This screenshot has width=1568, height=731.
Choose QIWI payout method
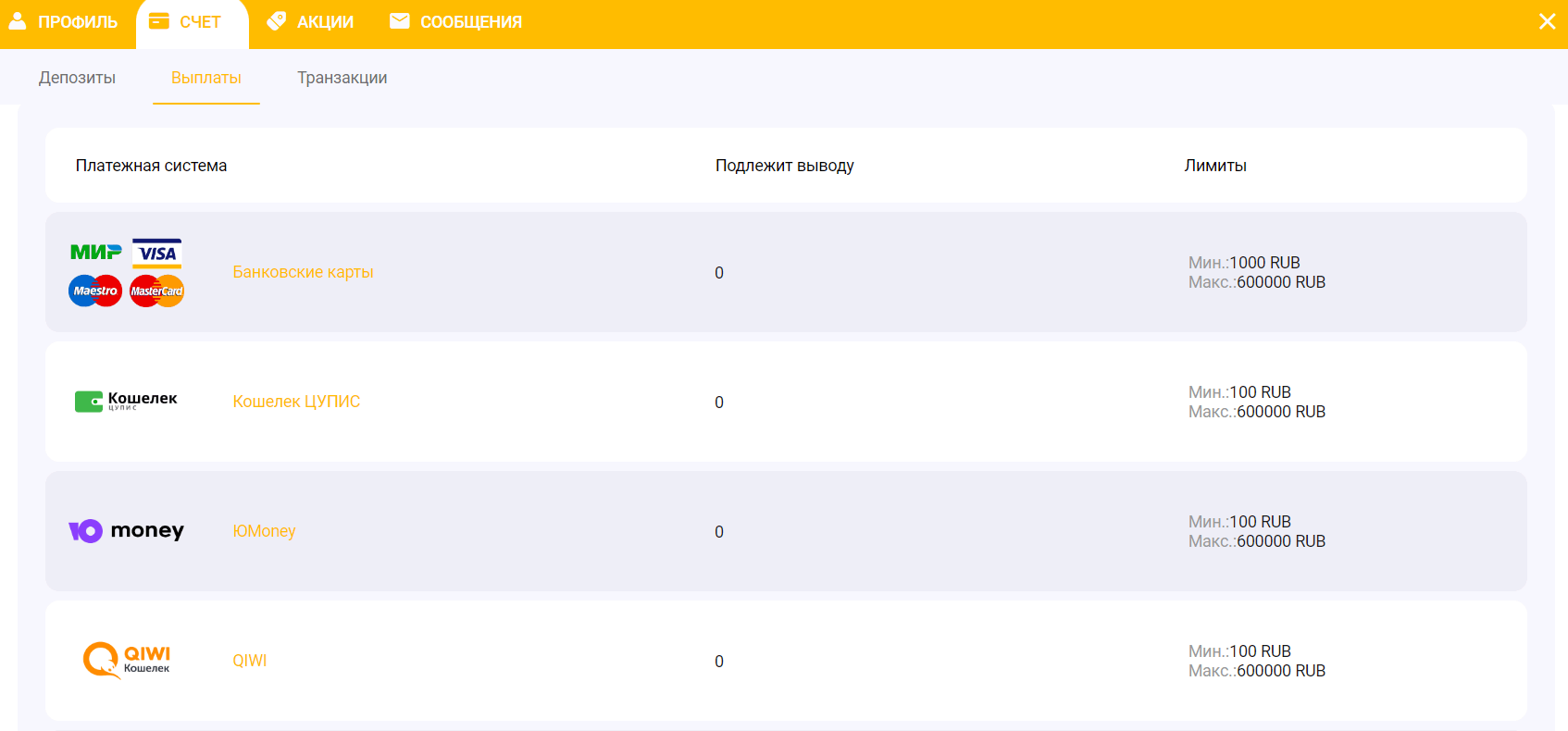click(250, 661)
